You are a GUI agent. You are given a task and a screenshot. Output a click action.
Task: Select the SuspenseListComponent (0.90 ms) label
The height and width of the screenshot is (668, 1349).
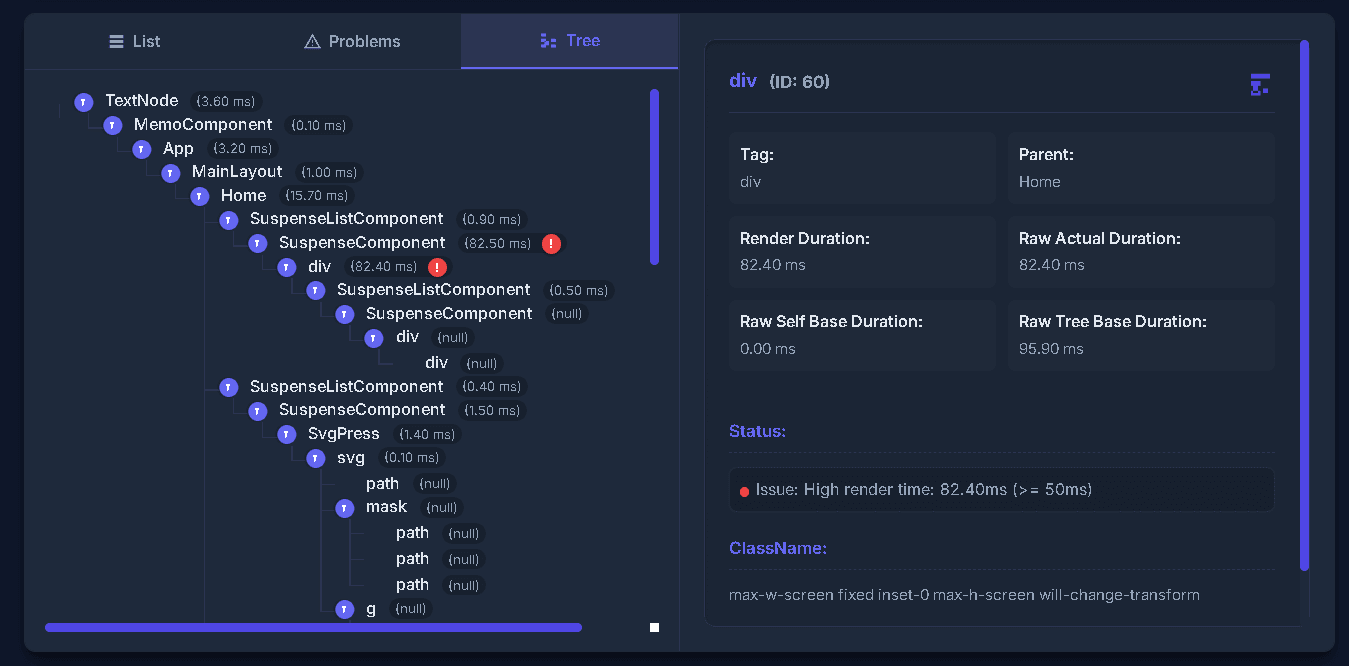[x=347, y=219]
